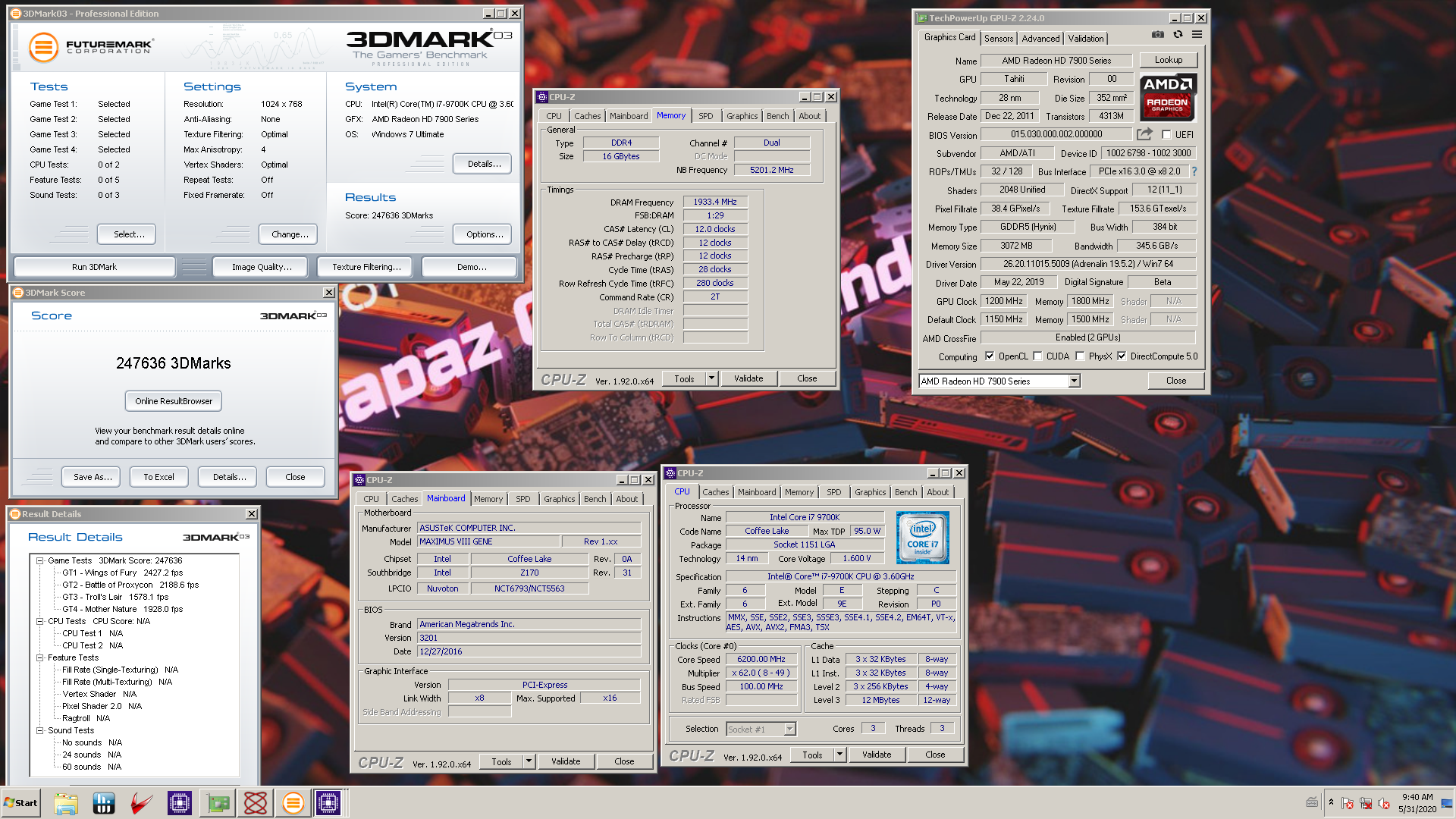Click the keyboard tray icon
1456x819 pixels.
tap(1312, 802)
